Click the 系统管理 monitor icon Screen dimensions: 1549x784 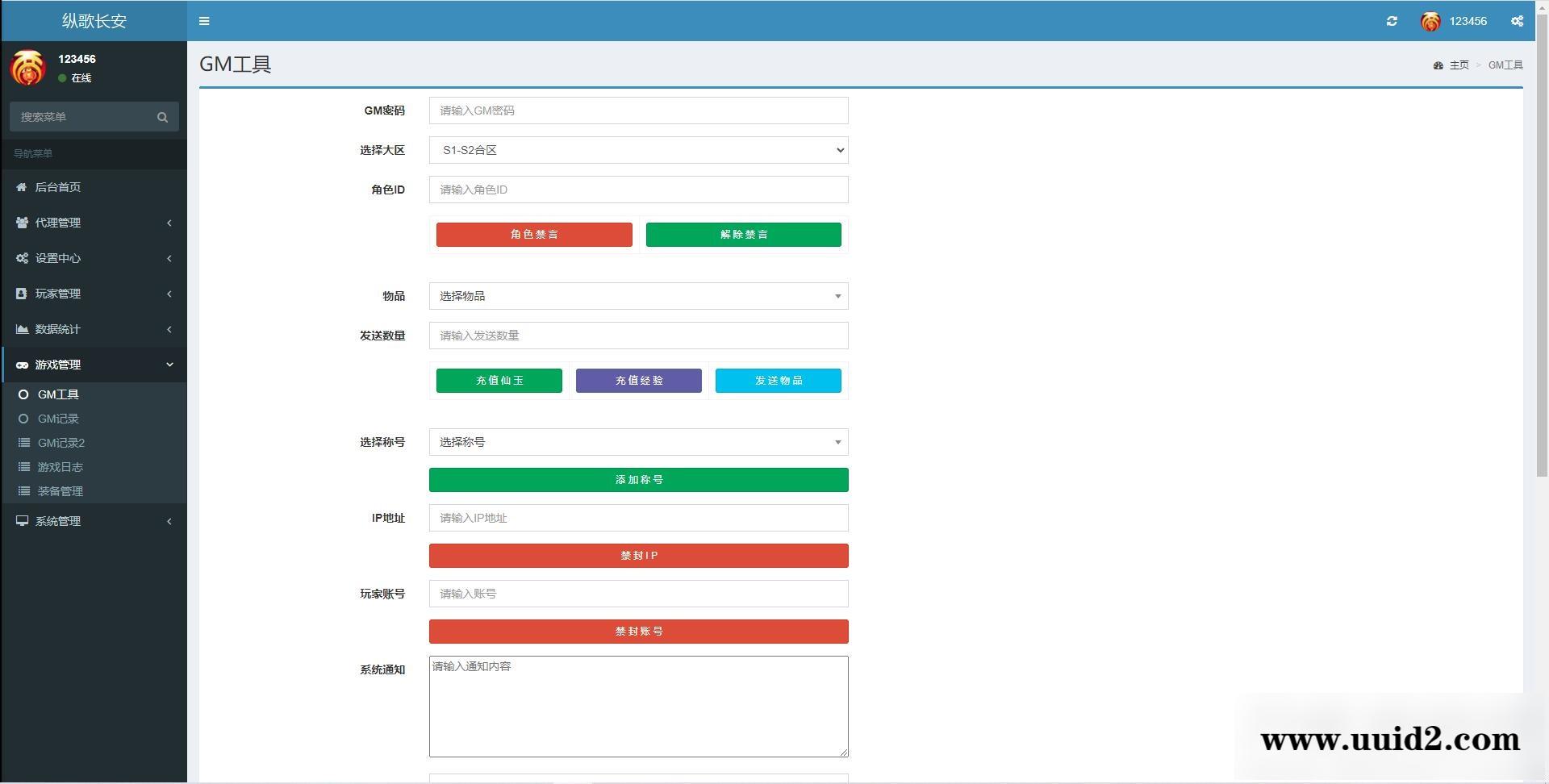tap(22, 521)
